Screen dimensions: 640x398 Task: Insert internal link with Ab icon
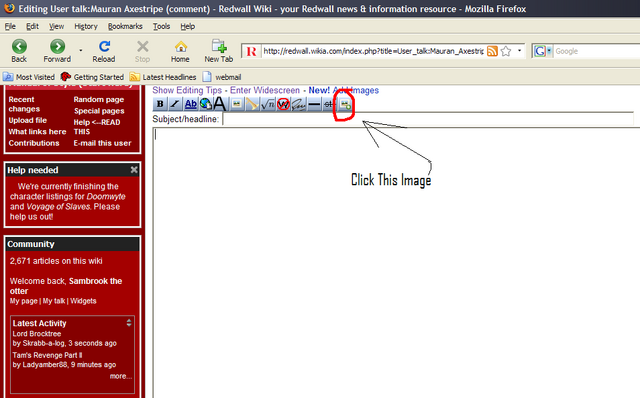(x=191, y=104)
